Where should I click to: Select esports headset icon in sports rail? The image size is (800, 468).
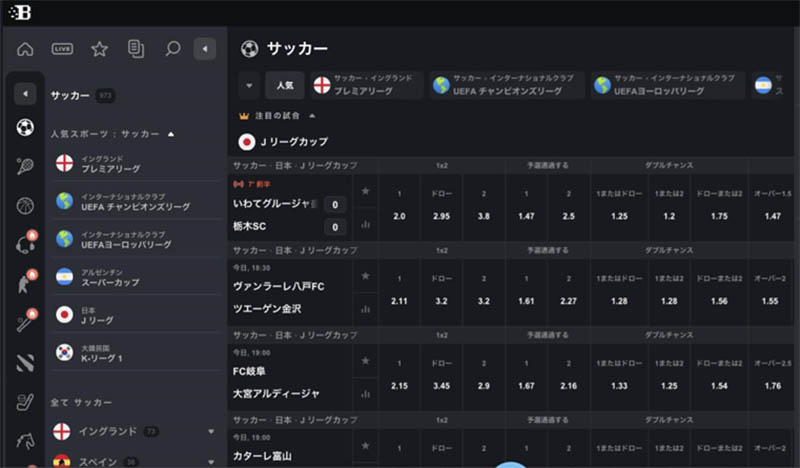[25, 244]
